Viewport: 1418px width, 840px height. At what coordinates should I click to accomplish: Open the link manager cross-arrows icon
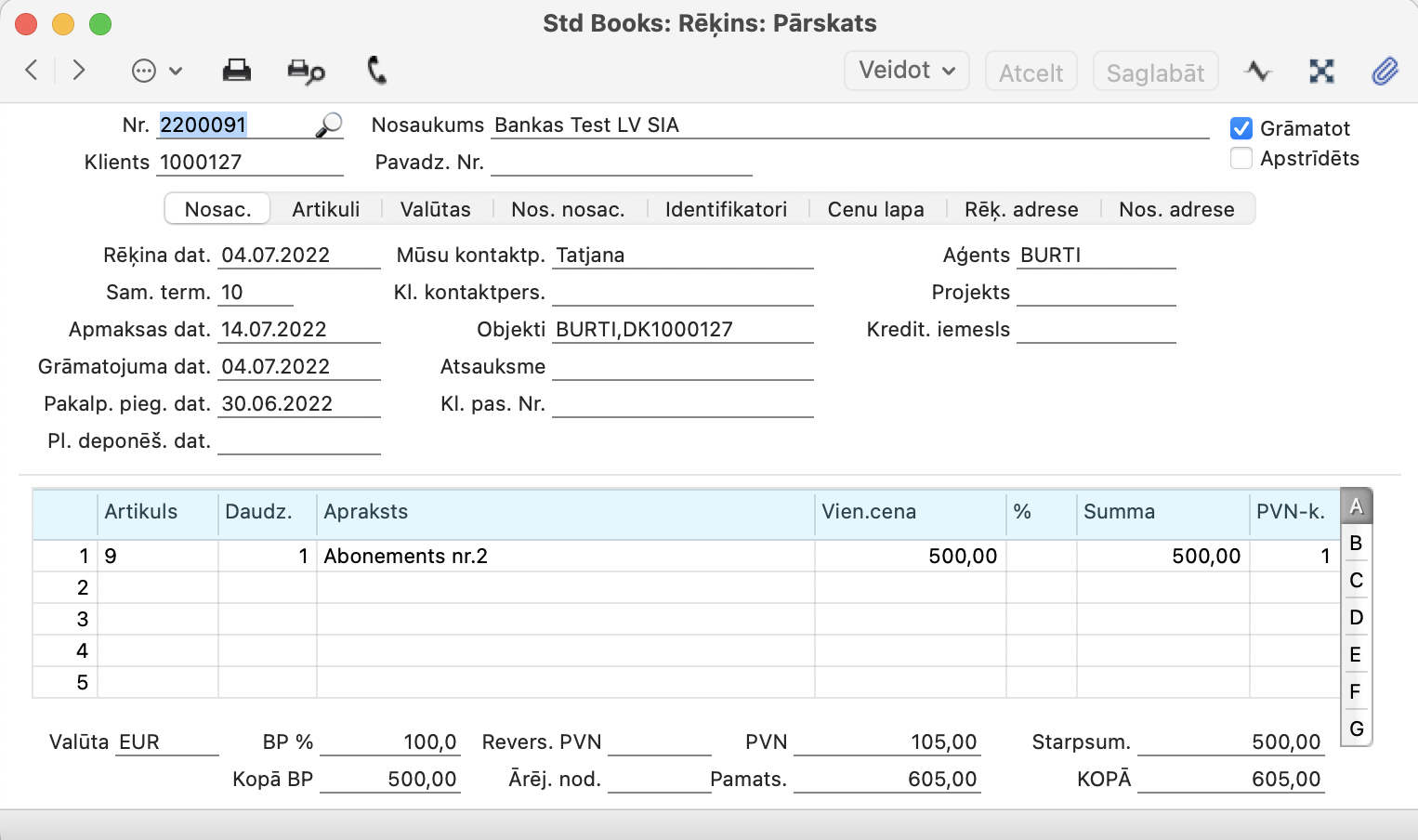click(x=1321, y=72)
